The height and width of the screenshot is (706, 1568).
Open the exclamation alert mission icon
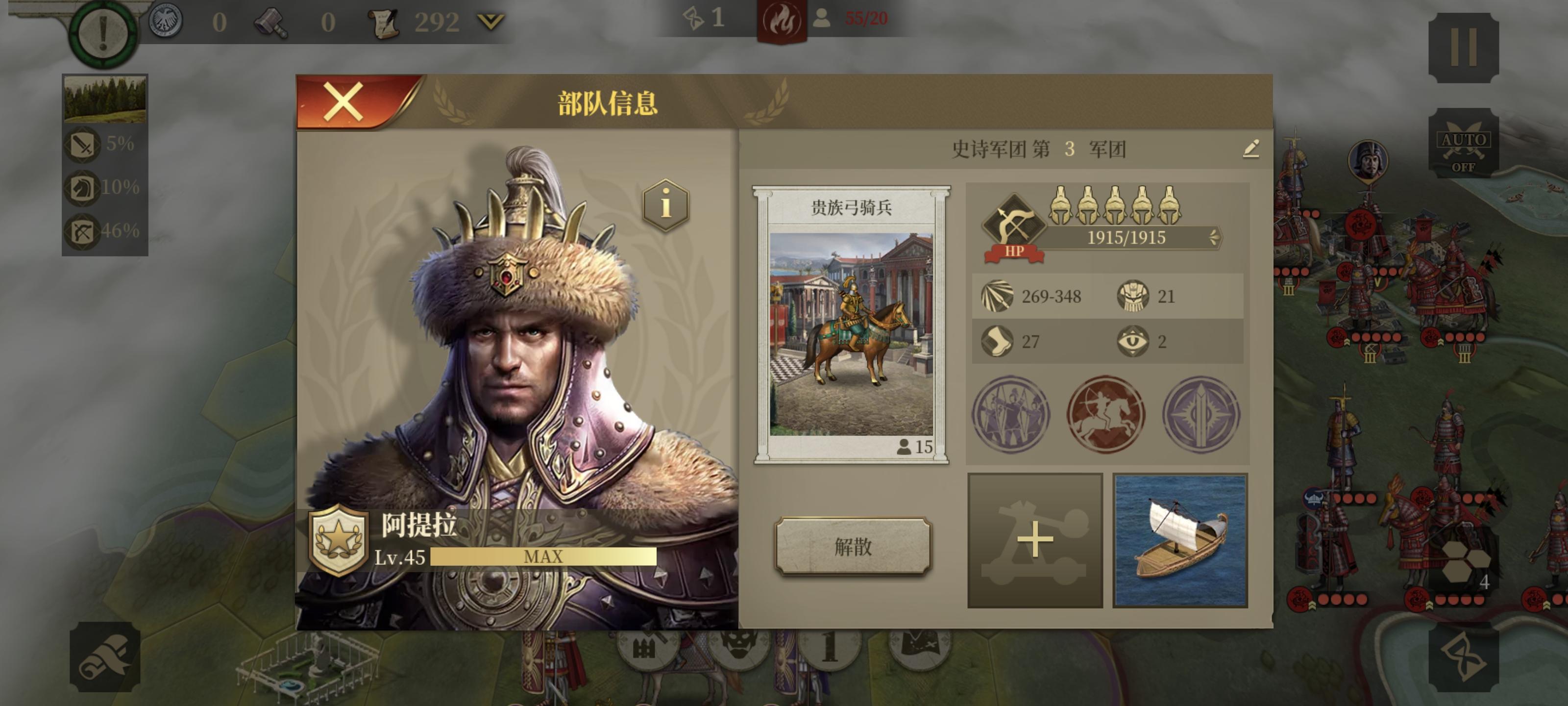point(103,32)
